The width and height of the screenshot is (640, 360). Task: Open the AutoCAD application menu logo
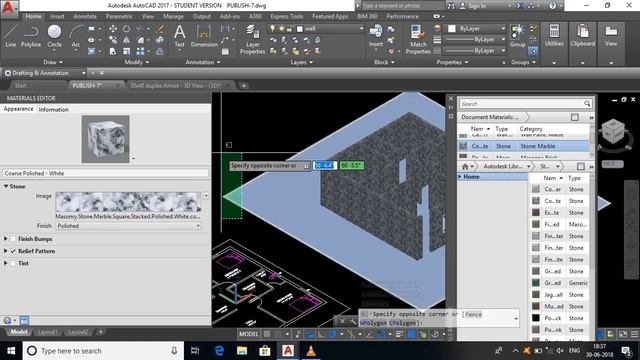click(9, 9)
